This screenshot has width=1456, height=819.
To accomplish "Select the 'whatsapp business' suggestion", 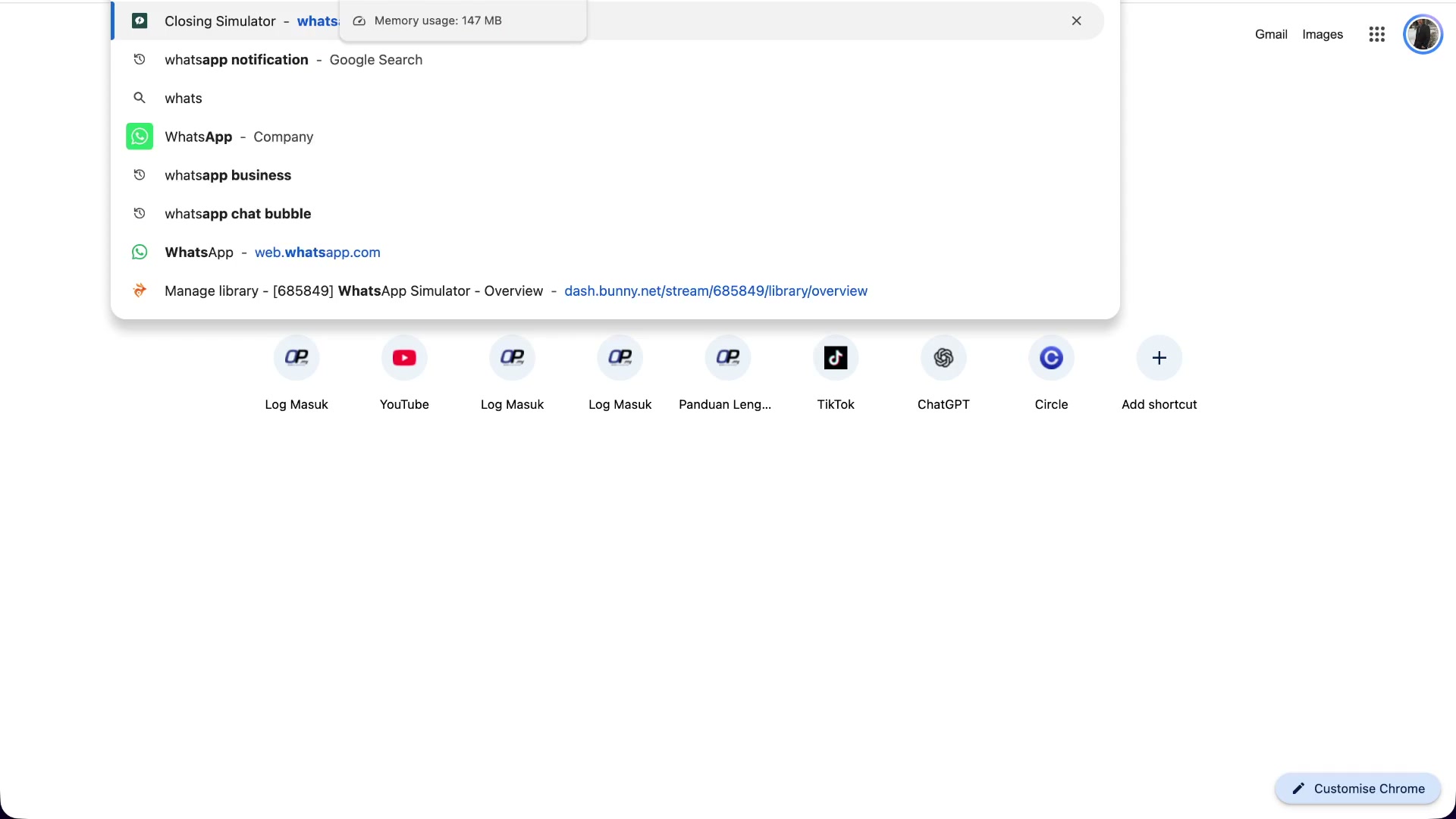I will [615, 175].
